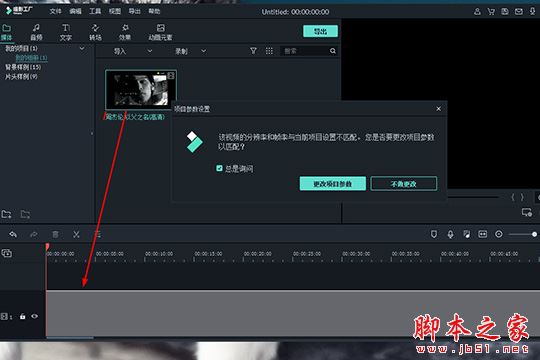Click the red playhead marker
The height and width of the screenshot is (360, 540).
[47, 246]
